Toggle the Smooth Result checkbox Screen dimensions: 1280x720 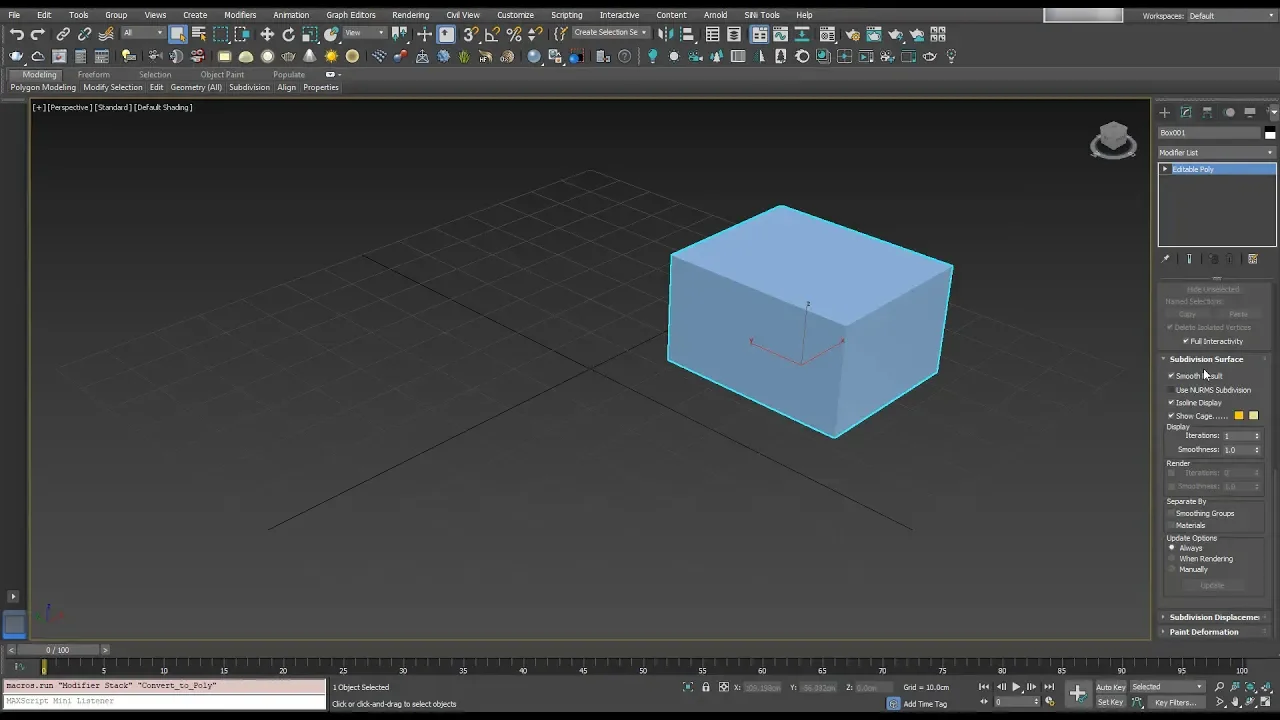[x=1171, y=376]
